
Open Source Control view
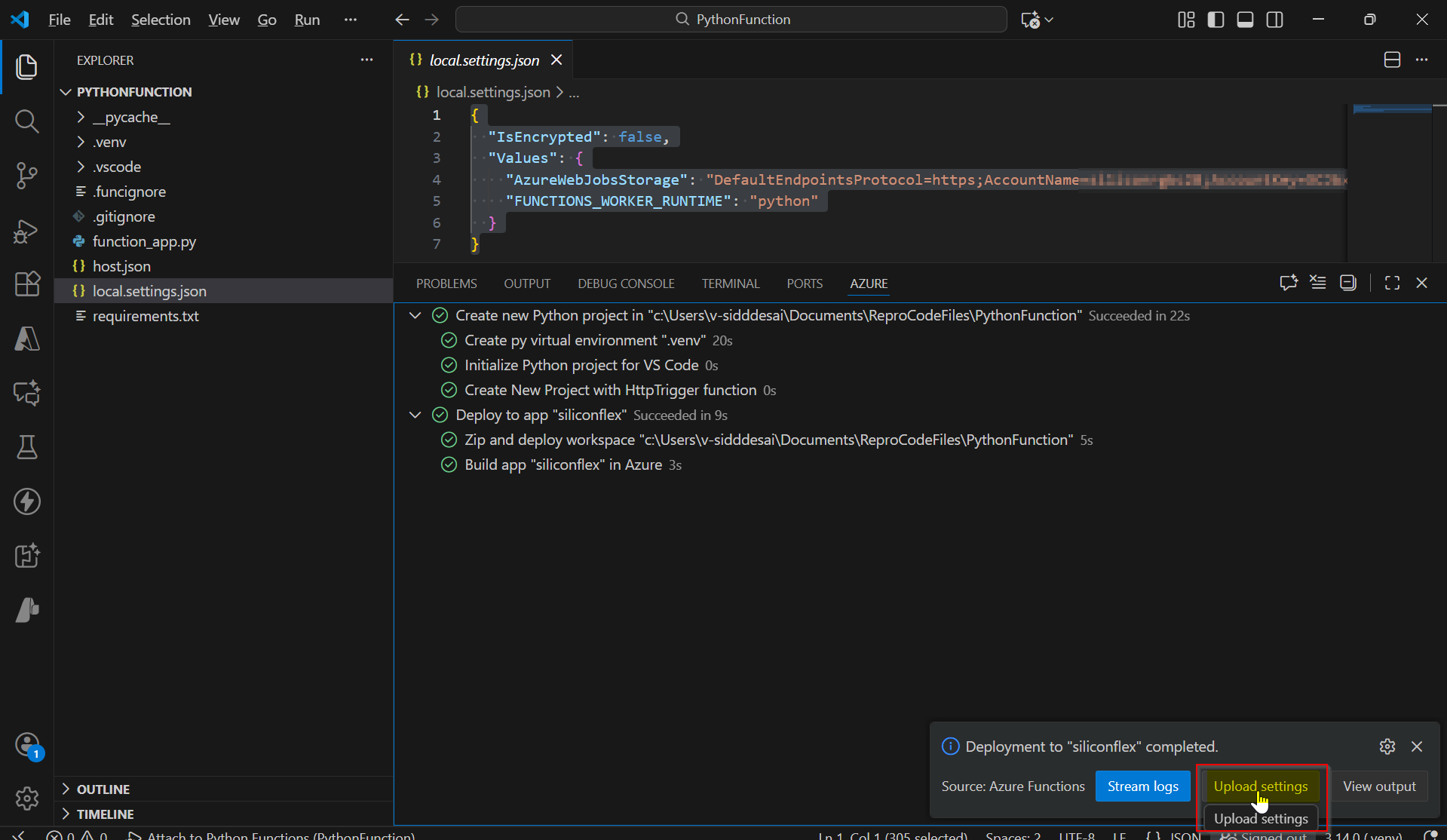pos(26,176)
